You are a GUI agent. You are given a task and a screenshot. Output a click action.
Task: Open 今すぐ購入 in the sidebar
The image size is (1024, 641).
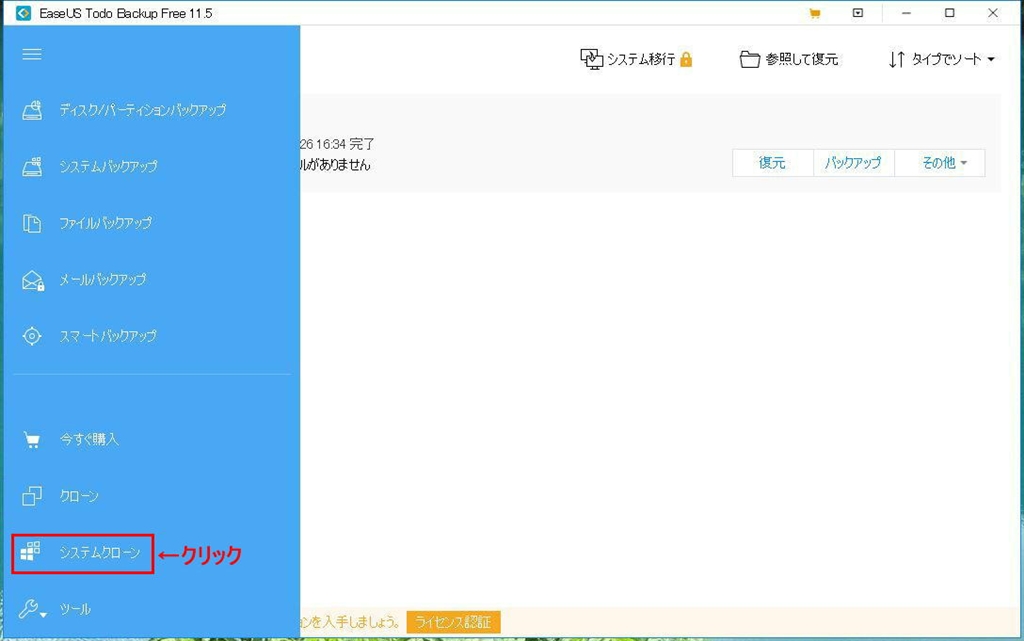pos(89,439)
